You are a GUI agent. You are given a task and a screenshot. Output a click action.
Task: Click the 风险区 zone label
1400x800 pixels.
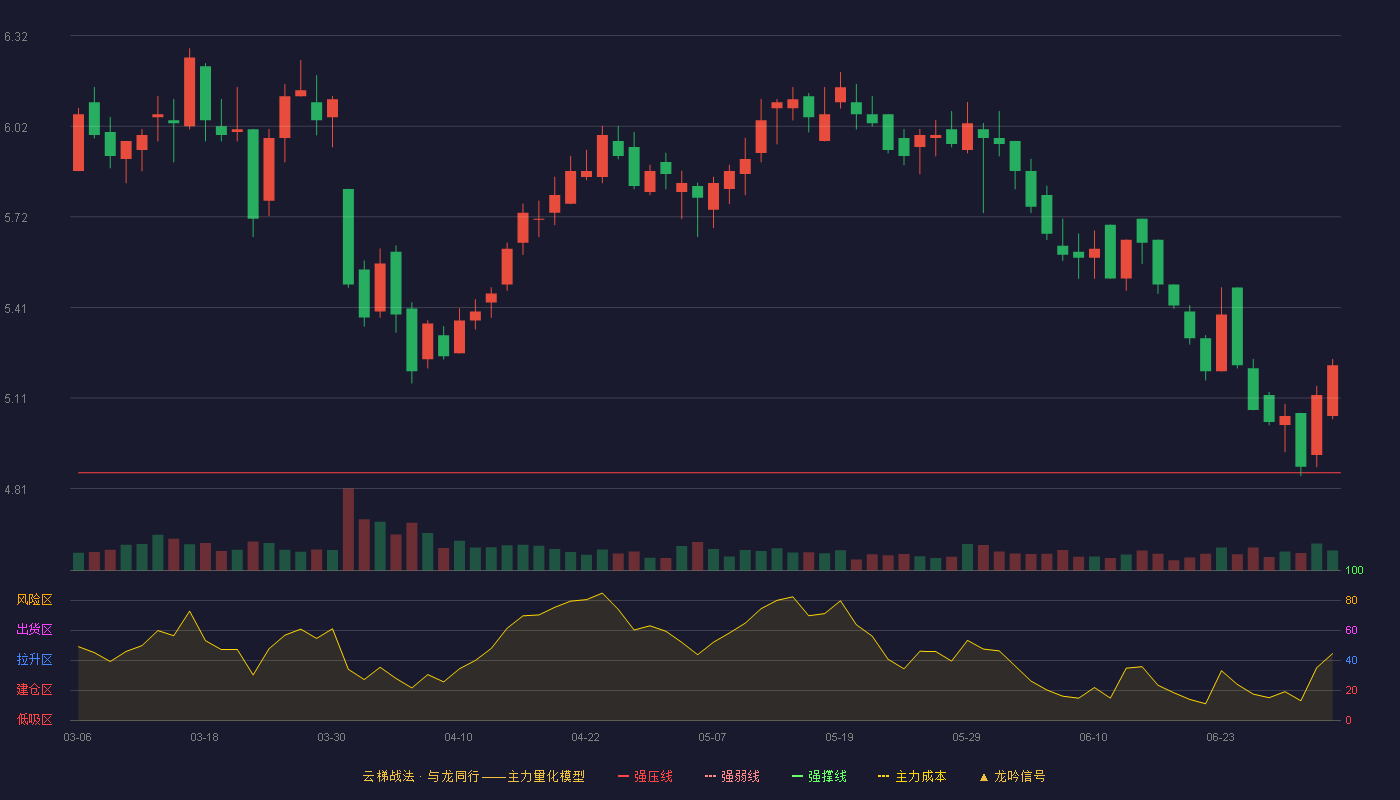tap(34, 600)
